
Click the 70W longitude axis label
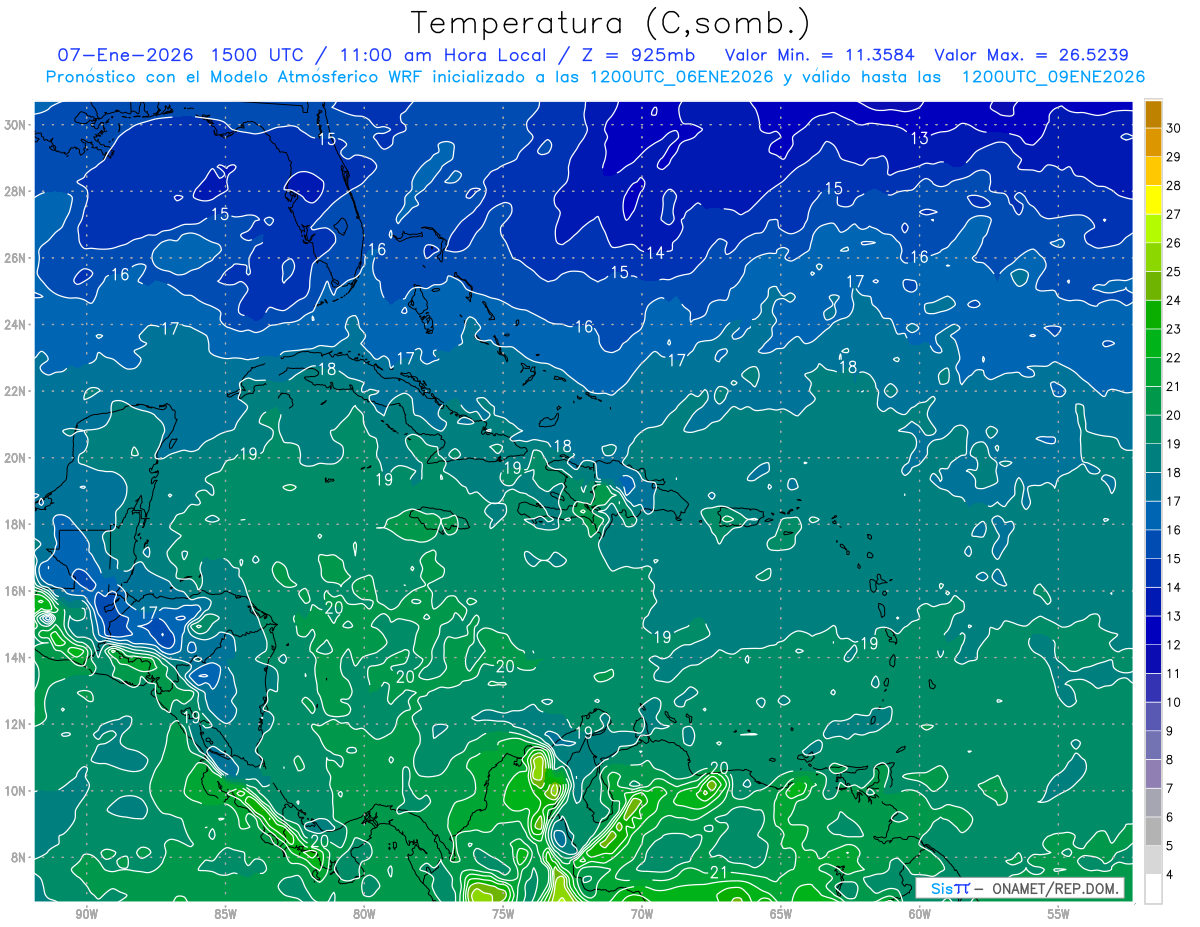tap(642, 913)
